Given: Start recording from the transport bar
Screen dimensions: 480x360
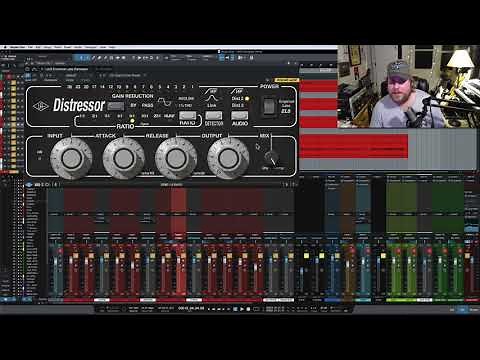Looking at the screenshot, I should [248, 309].
